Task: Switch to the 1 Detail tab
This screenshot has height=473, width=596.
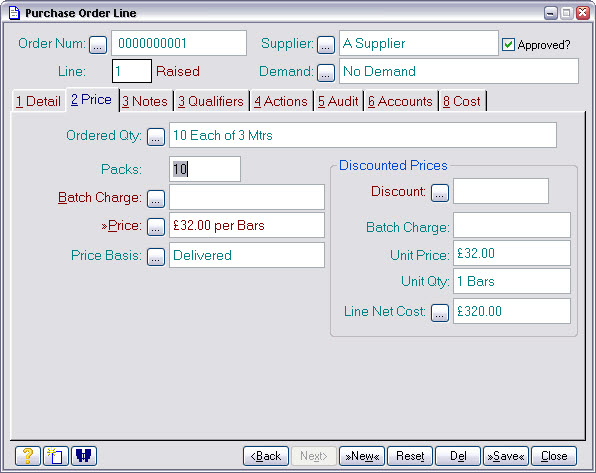Action: (38, 101)
